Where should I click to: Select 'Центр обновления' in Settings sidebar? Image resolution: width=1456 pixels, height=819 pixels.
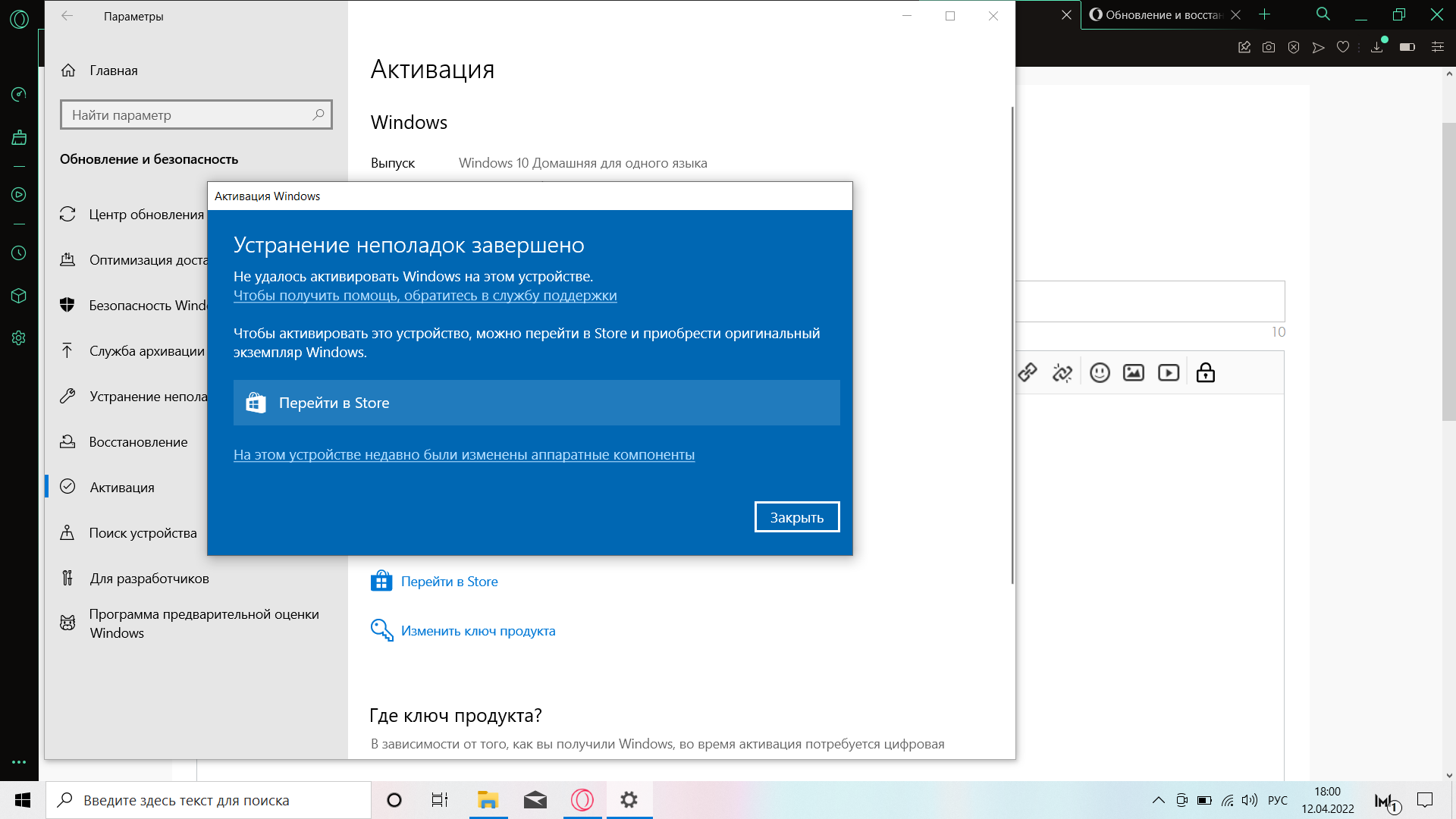(x=132, y=215)
